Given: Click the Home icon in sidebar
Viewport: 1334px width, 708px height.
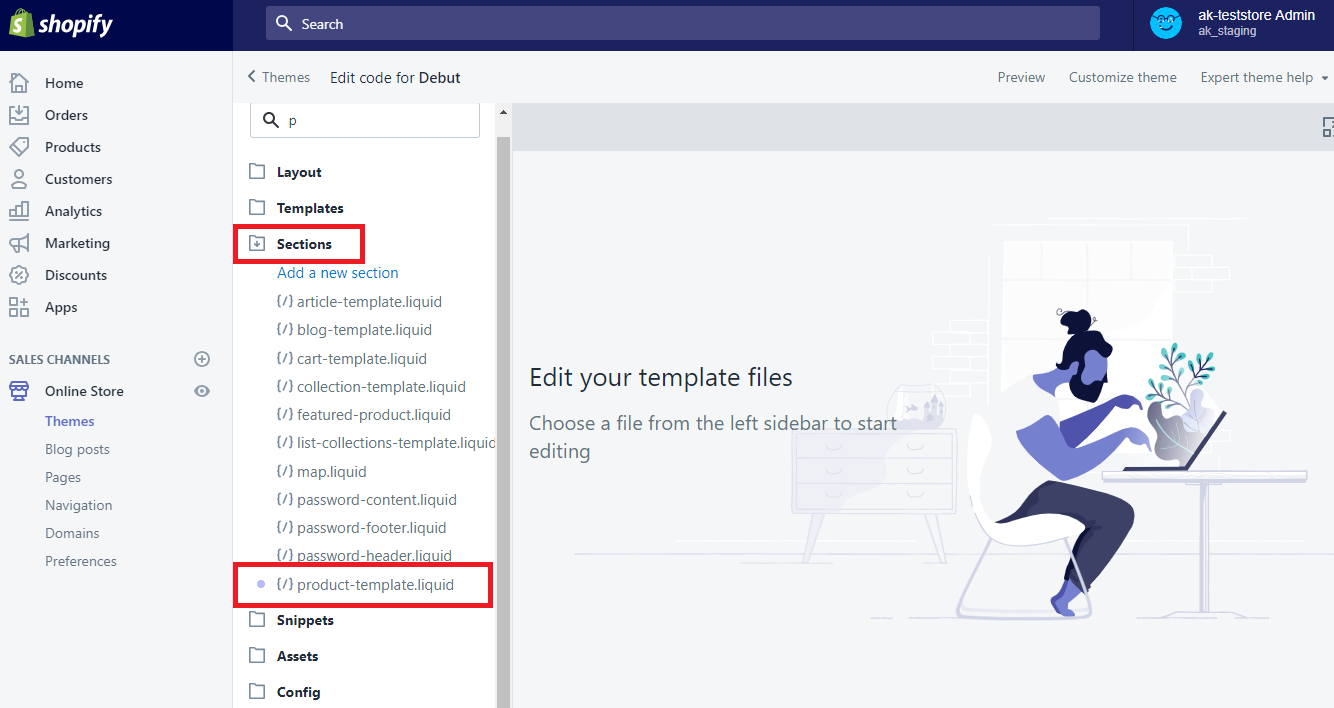Looking at the screenshot, I should tap(19, 83).
